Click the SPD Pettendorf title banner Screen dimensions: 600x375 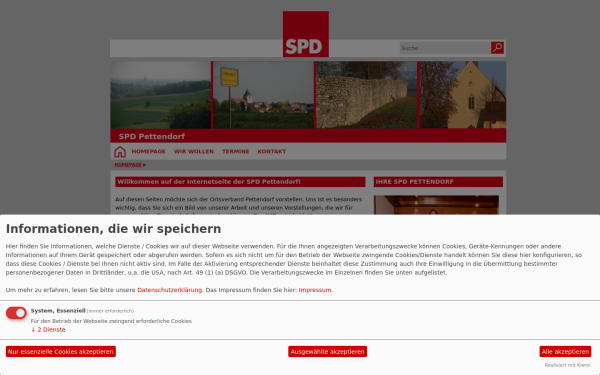pos(308,136)
